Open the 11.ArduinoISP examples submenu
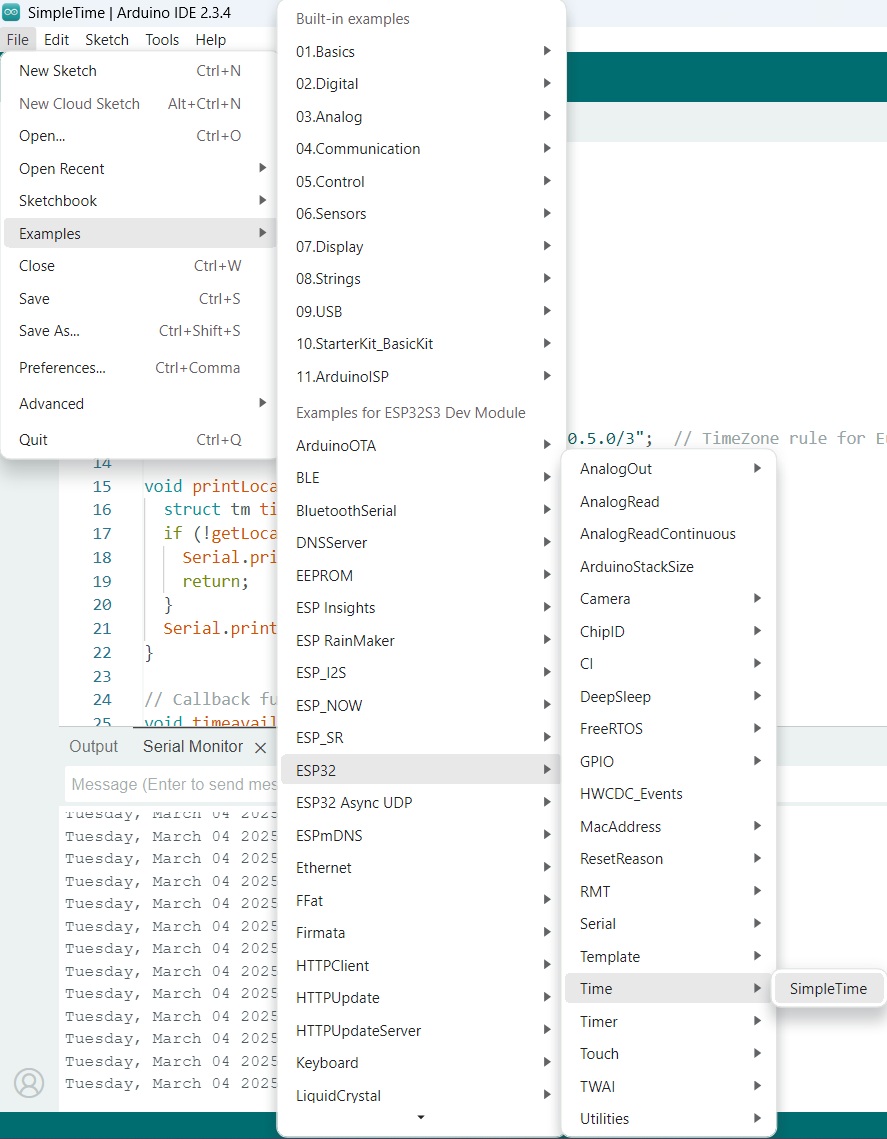 click(421, 376)
